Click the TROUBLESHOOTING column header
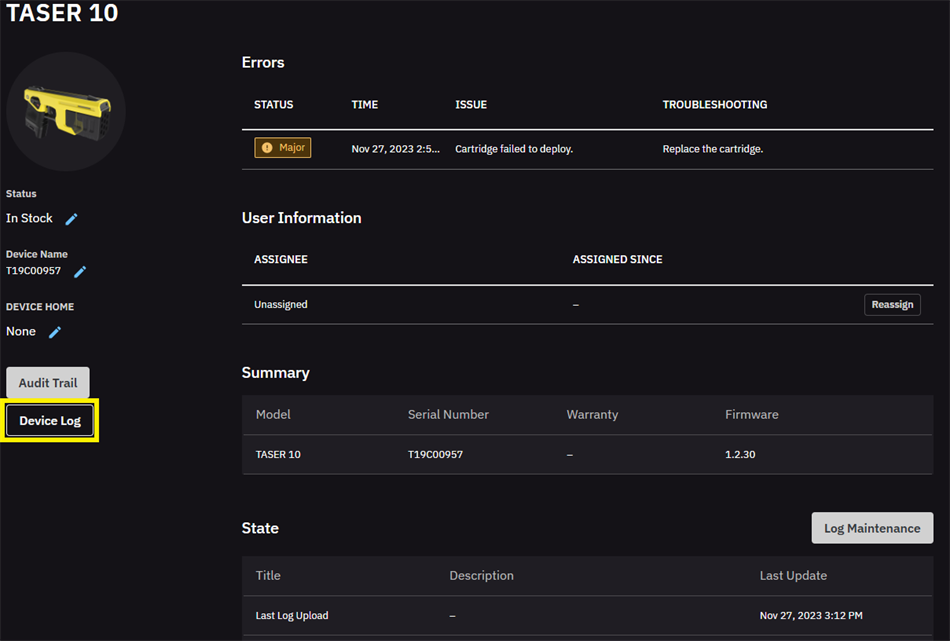Viewport: 950px width, 641px height. tap(714, 105)
